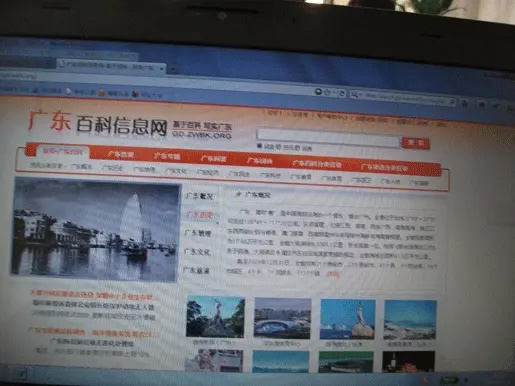This screenshot has width=515, height=386.
Task: Click the bookmark star icon in address bar
Action: point(328,92)
